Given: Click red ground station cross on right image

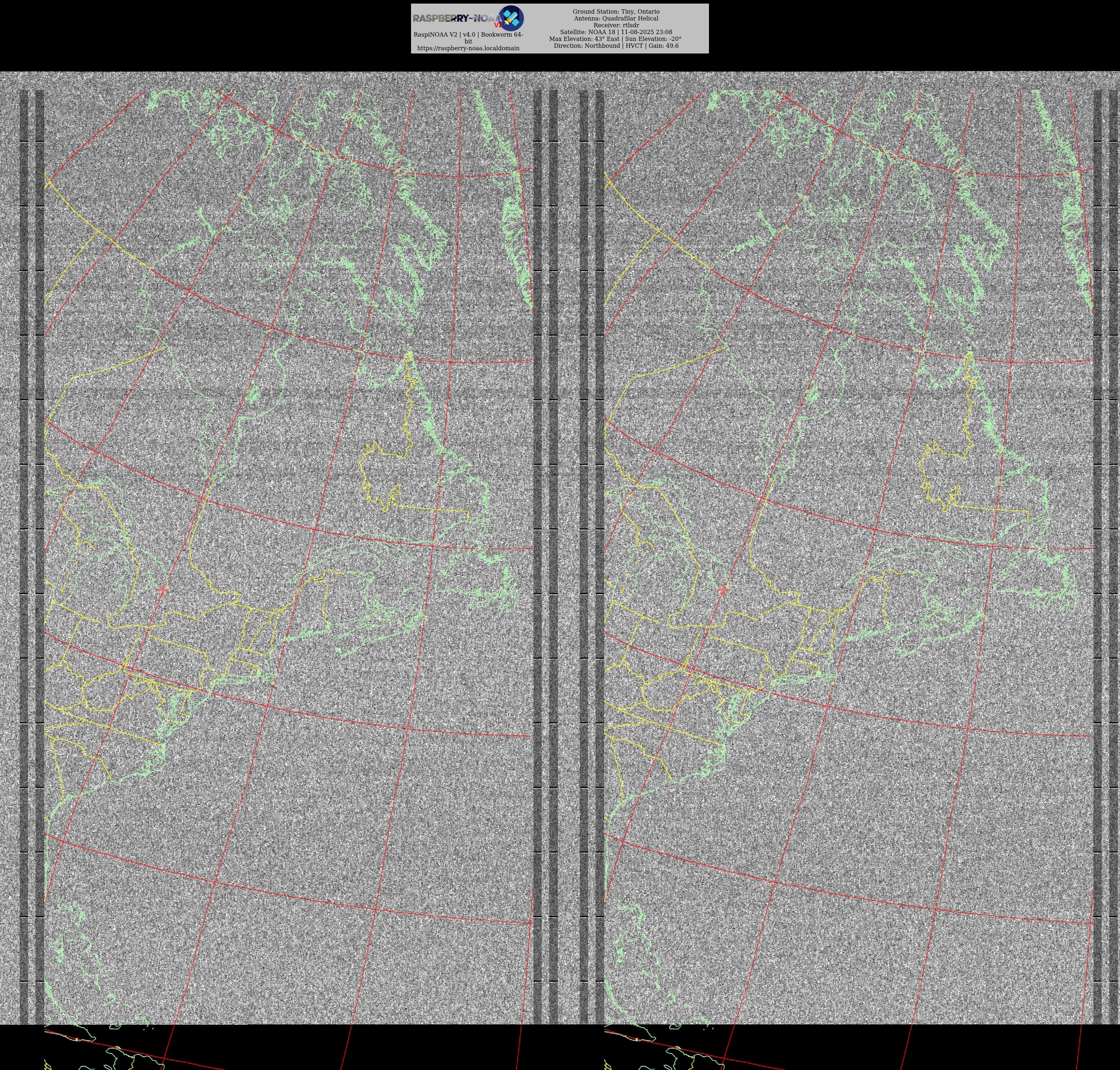Looking at the screenshot, I should click(723, 589).
